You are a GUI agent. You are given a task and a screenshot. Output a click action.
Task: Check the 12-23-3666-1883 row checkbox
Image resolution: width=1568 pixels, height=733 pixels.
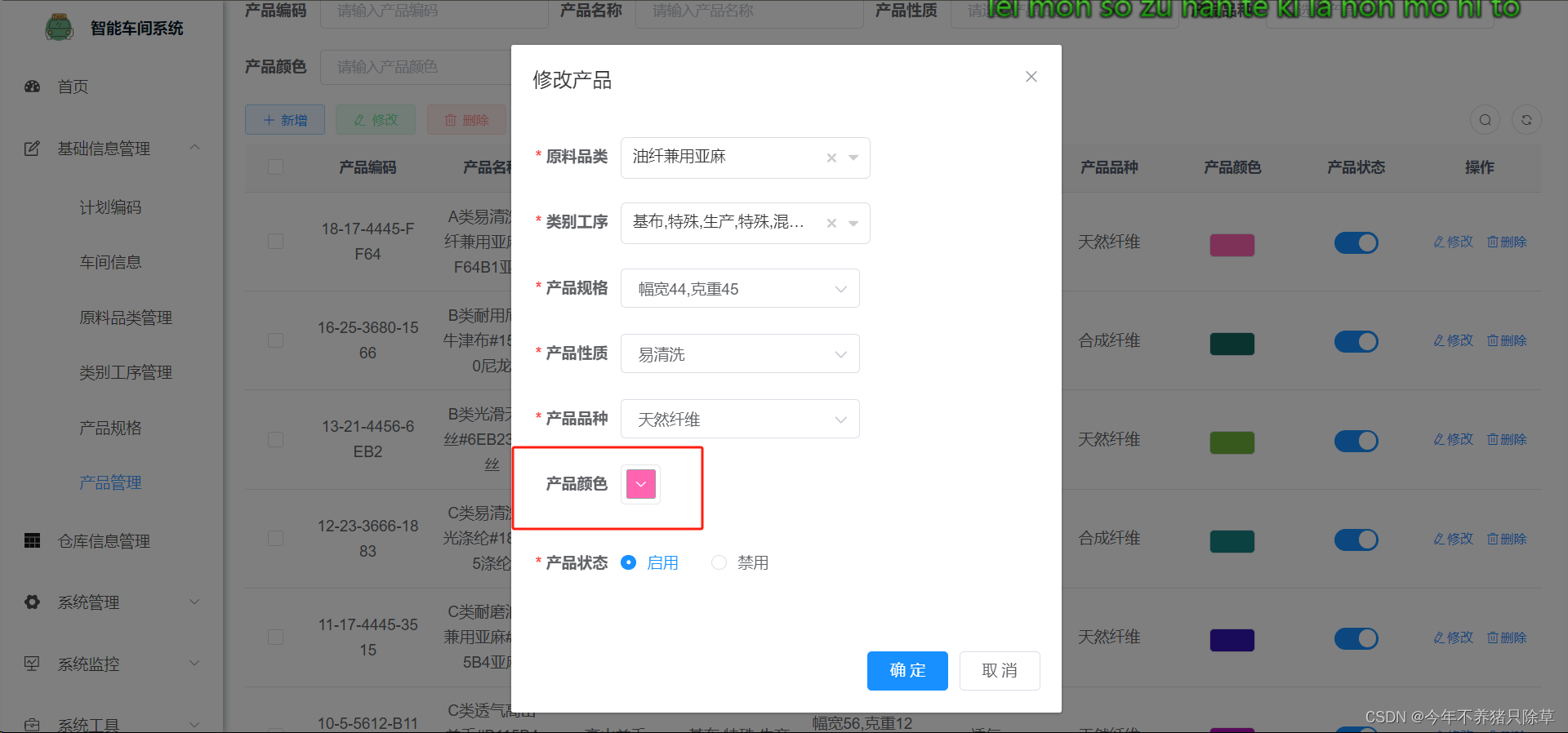tap(276, 539)
